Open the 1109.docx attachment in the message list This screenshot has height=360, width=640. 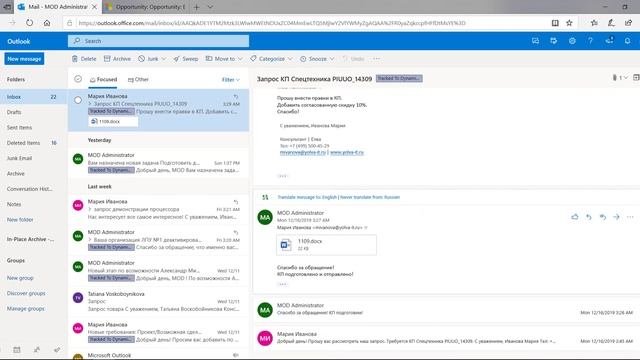[x=113, y=121]
